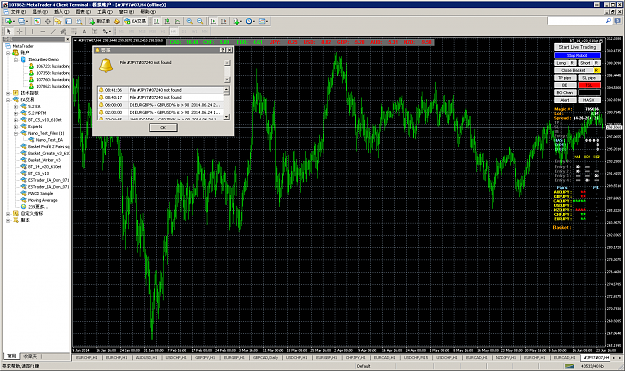Click the Zoom Out magnifier icon
Viewport: 625px width, 371px height.
[200, 21]
